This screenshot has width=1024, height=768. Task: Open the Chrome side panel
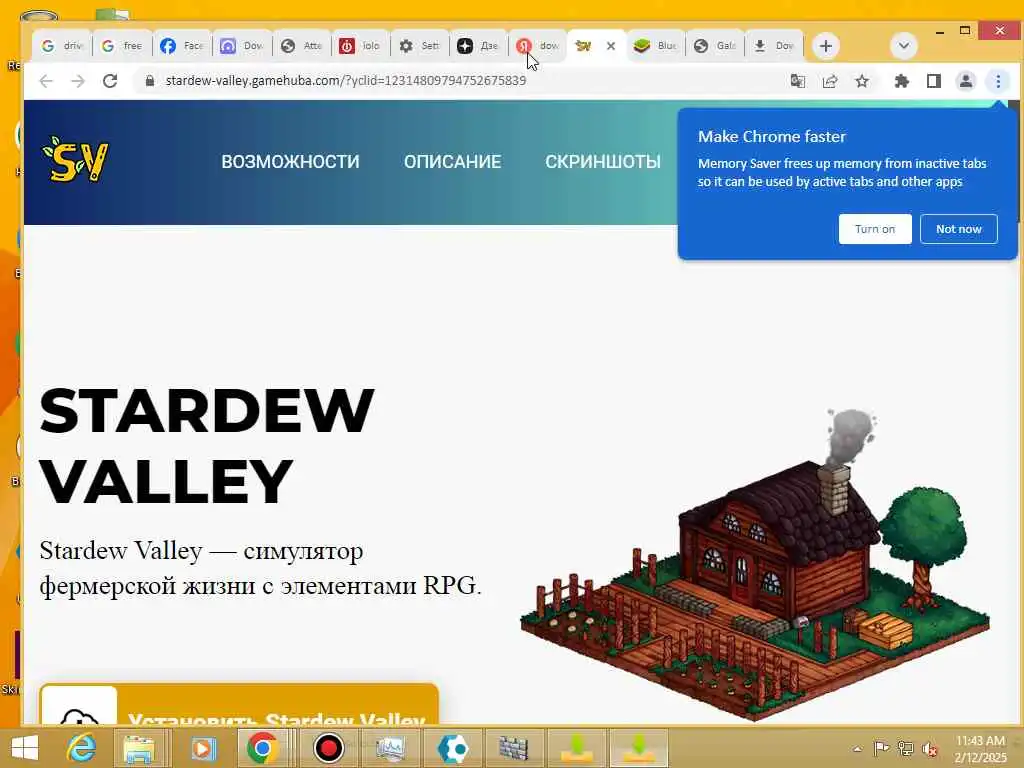(x=934, y=81)
